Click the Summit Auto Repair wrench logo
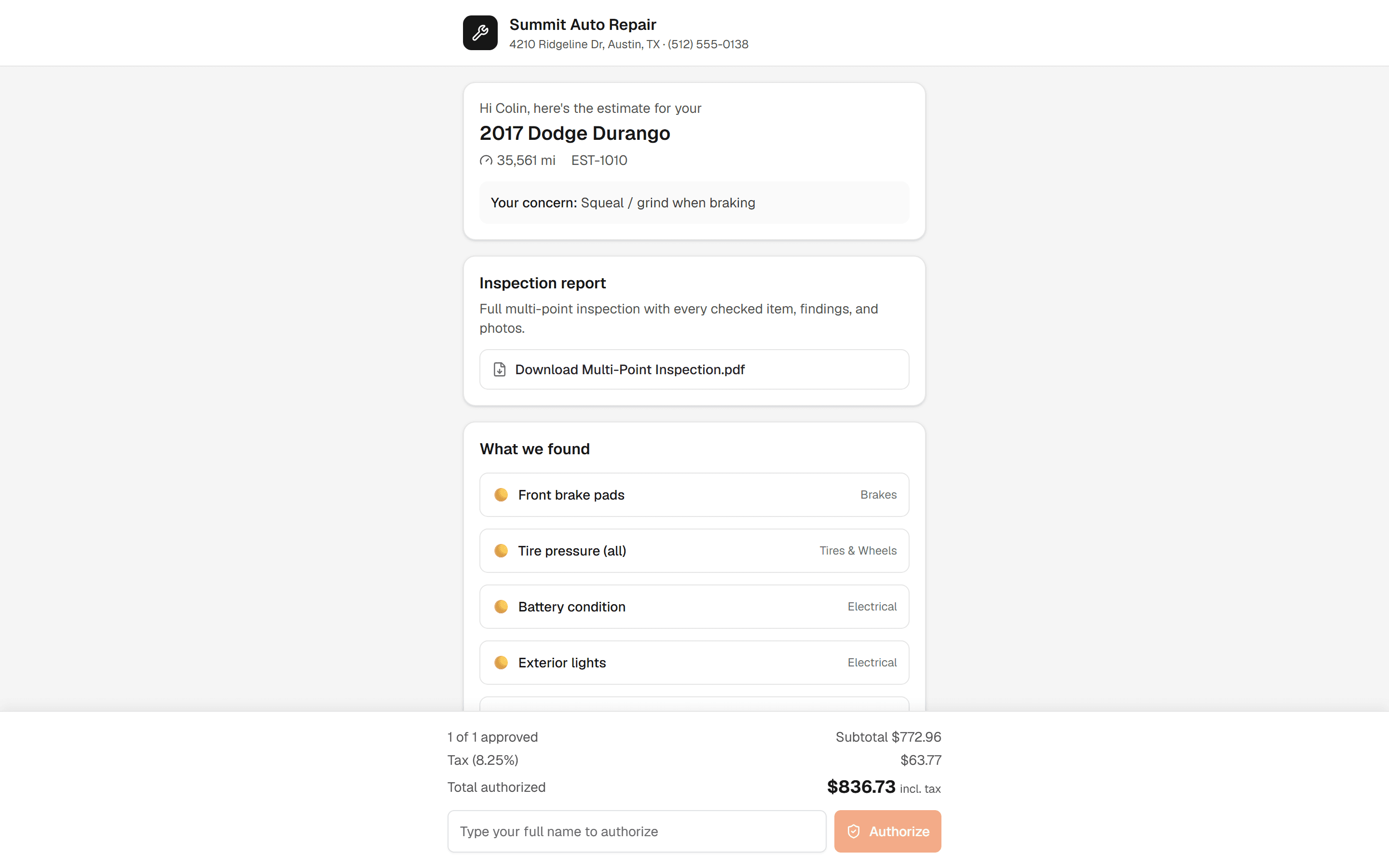Image resolution: width=1389 pixels, height=868 pixels. point(480,33)
